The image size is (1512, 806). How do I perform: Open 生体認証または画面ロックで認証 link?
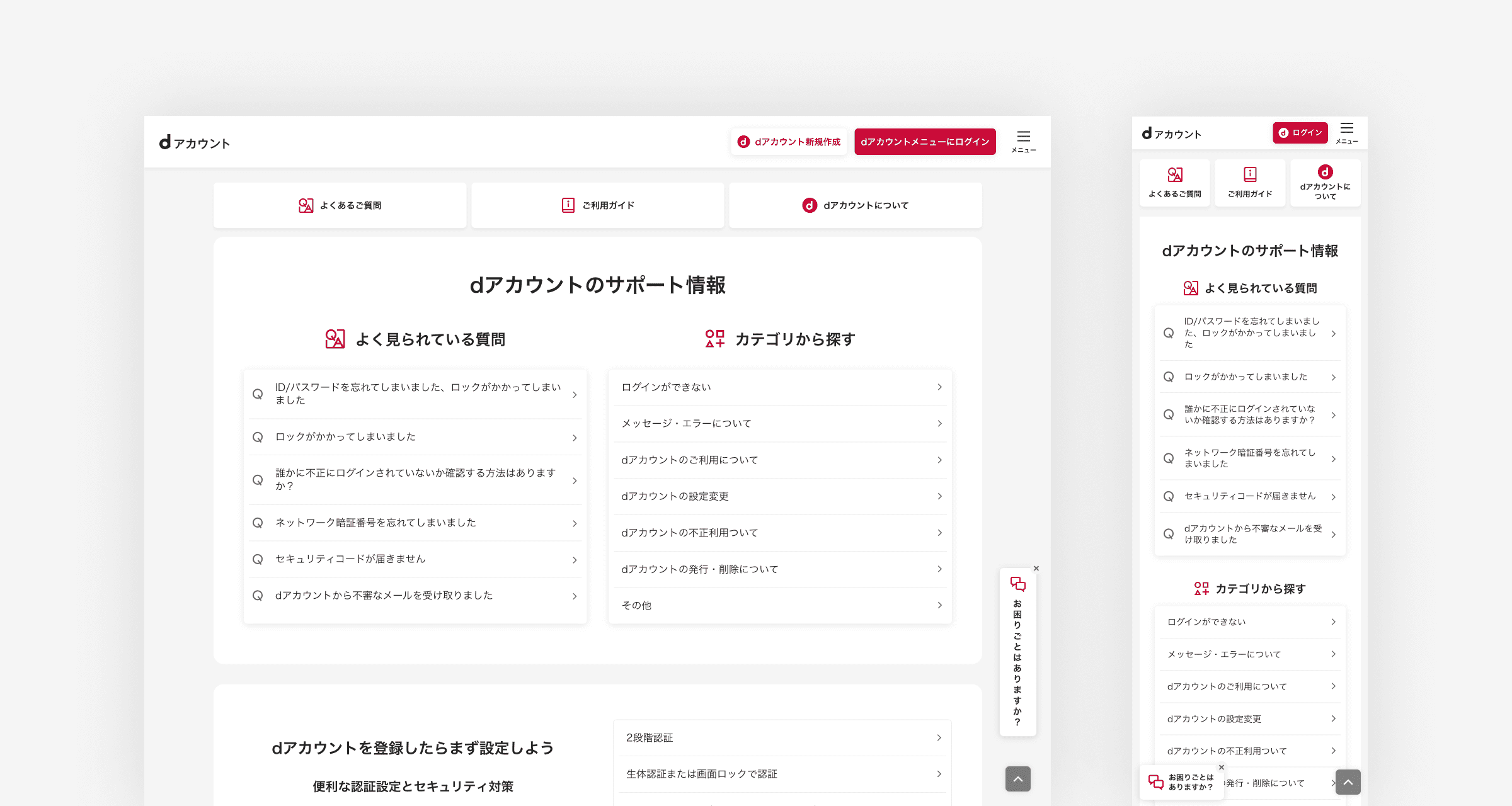(x=782, y=775)
